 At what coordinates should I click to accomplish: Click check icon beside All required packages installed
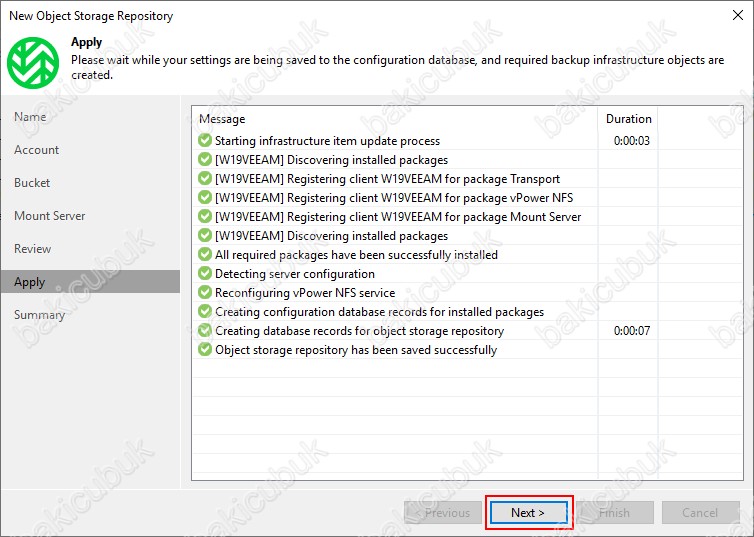[x=205, y=254]
